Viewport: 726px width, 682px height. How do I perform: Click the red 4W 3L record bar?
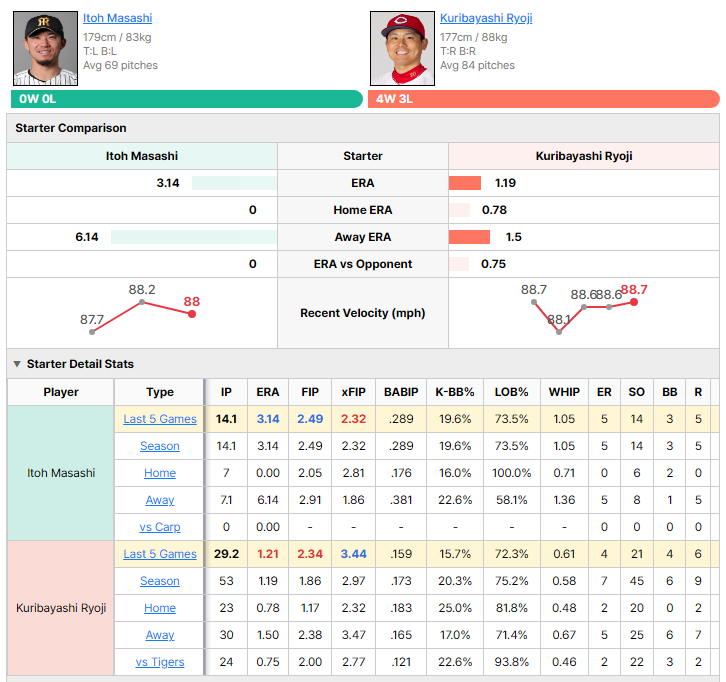point(544,99)
